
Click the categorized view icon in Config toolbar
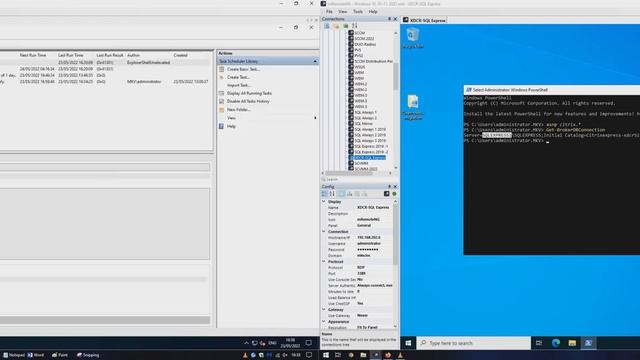coord(324,193)
